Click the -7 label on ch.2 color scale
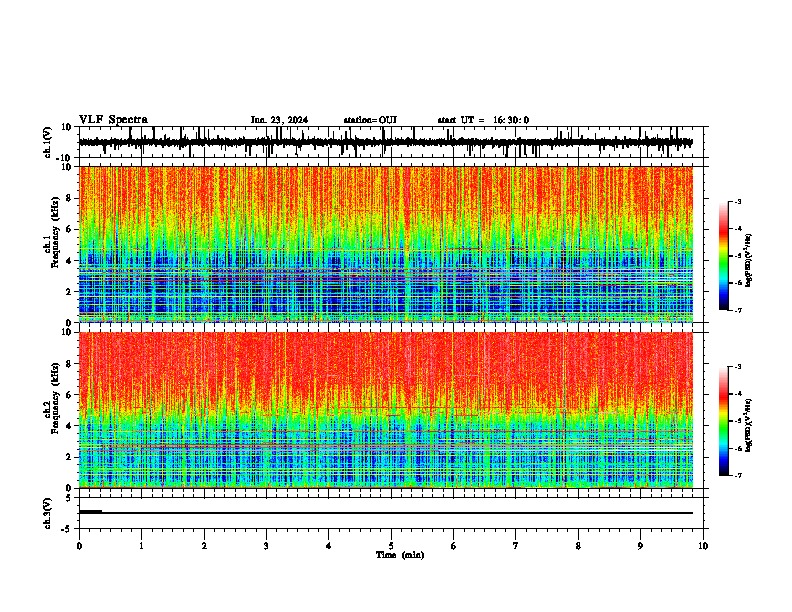Screen dimensions: 792x612 [737, 475]
